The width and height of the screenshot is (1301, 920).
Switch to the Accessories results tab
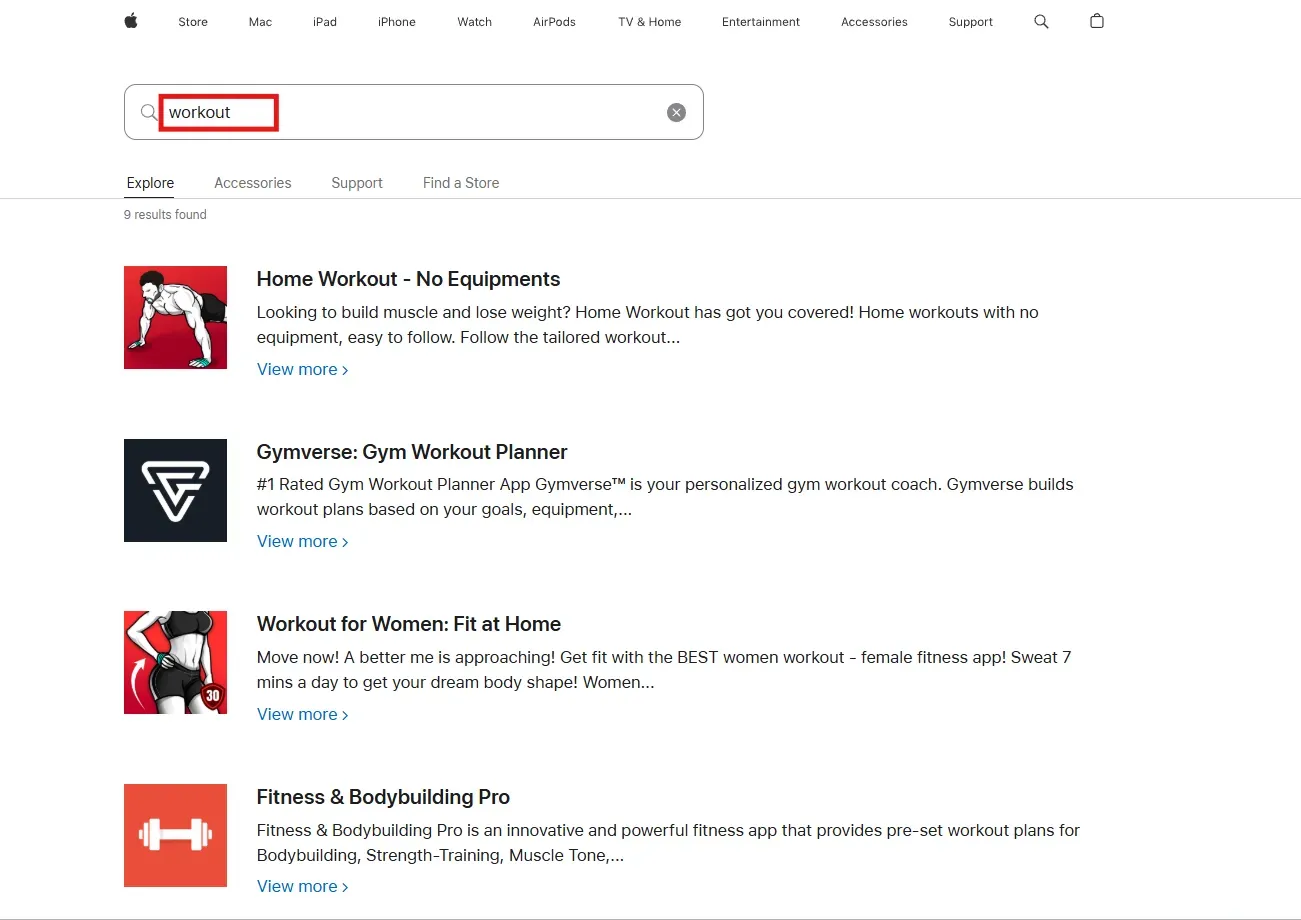pos(252,183)
